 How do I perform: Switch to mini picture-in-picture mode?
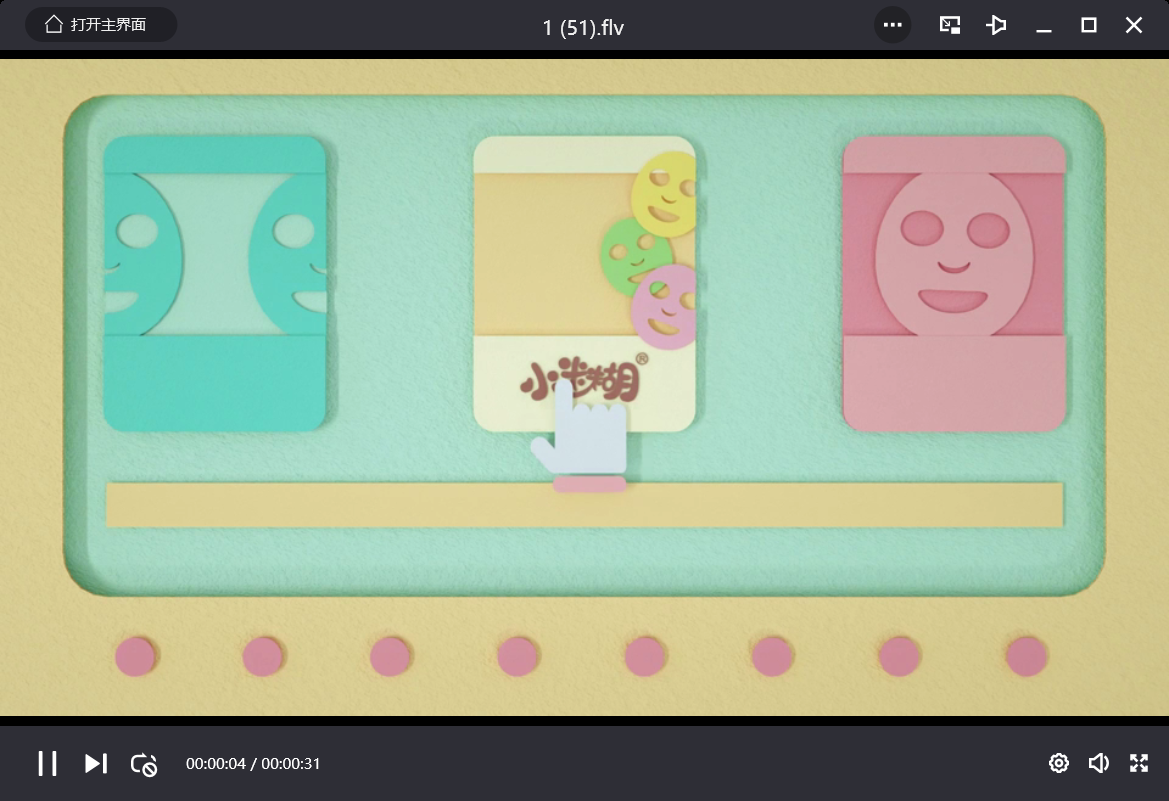coord(950,25)
